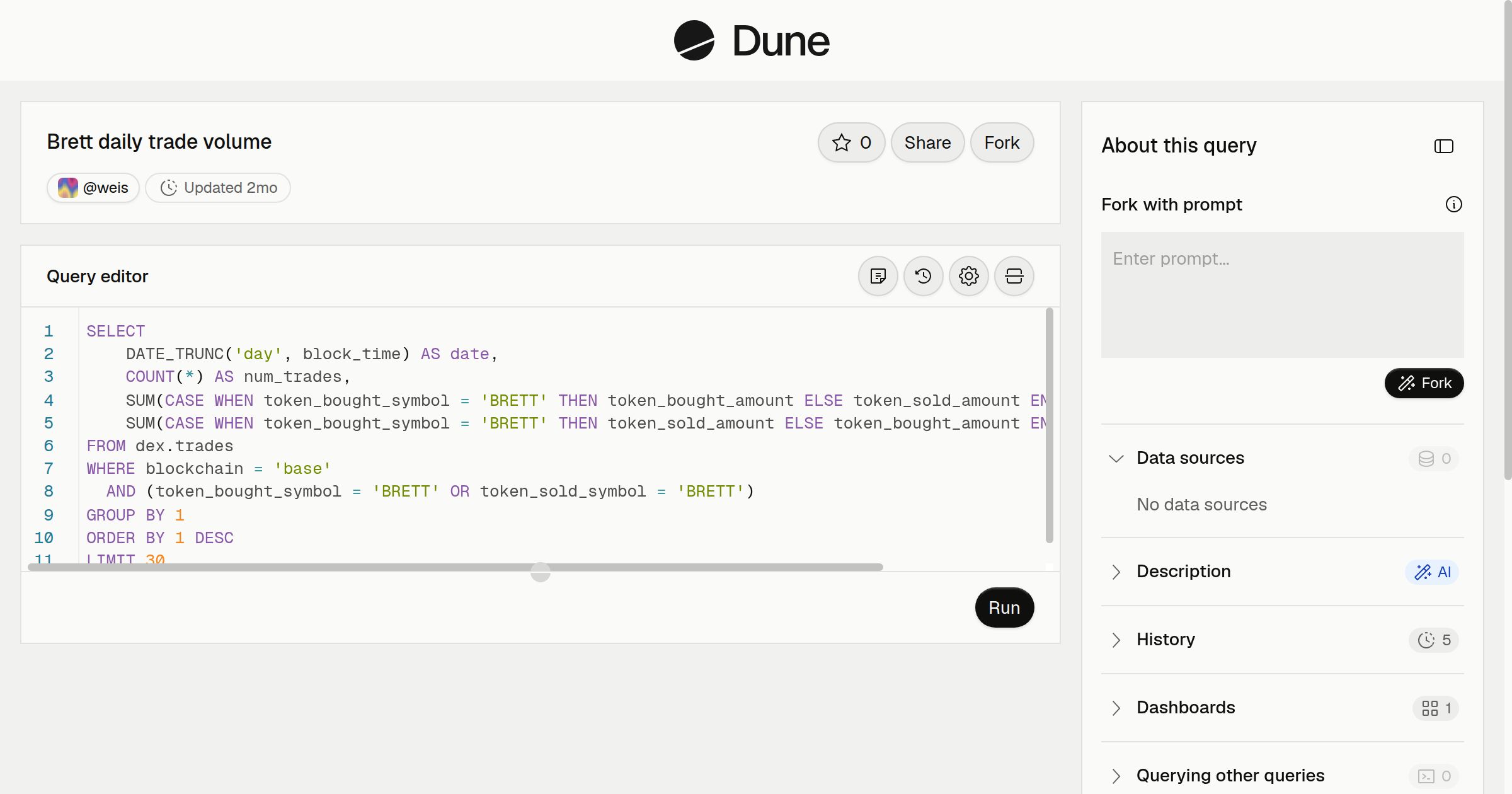Image resolution: width=1512 pixels, height=794 pixels.
Task: Click the History count badge showing 5
Action: [1435, 640]
